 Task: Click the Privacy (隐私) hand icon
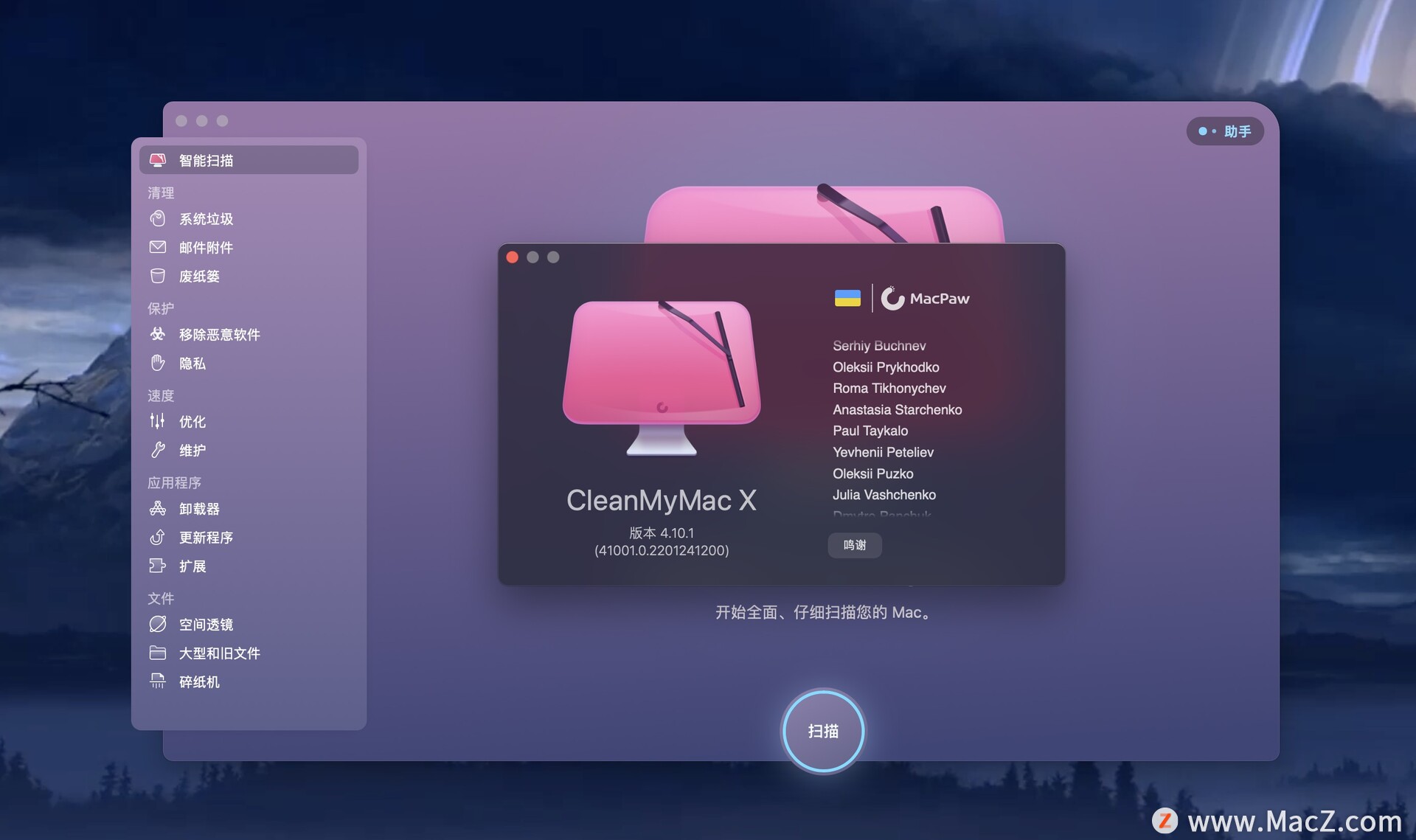click(157, 363)
